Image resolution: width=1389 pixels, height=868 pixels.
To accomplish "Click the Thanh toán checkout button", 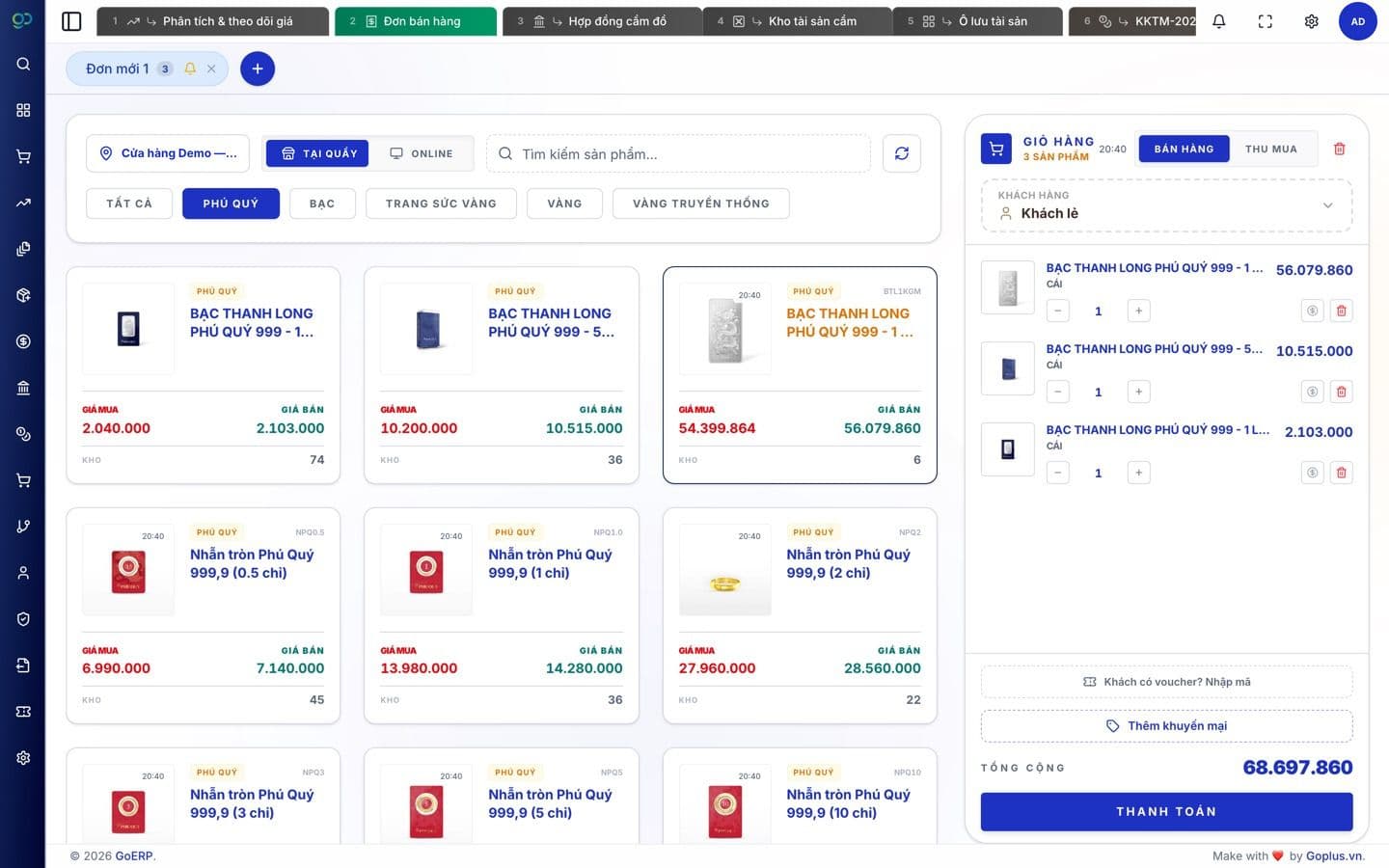I will [1166, 812].
